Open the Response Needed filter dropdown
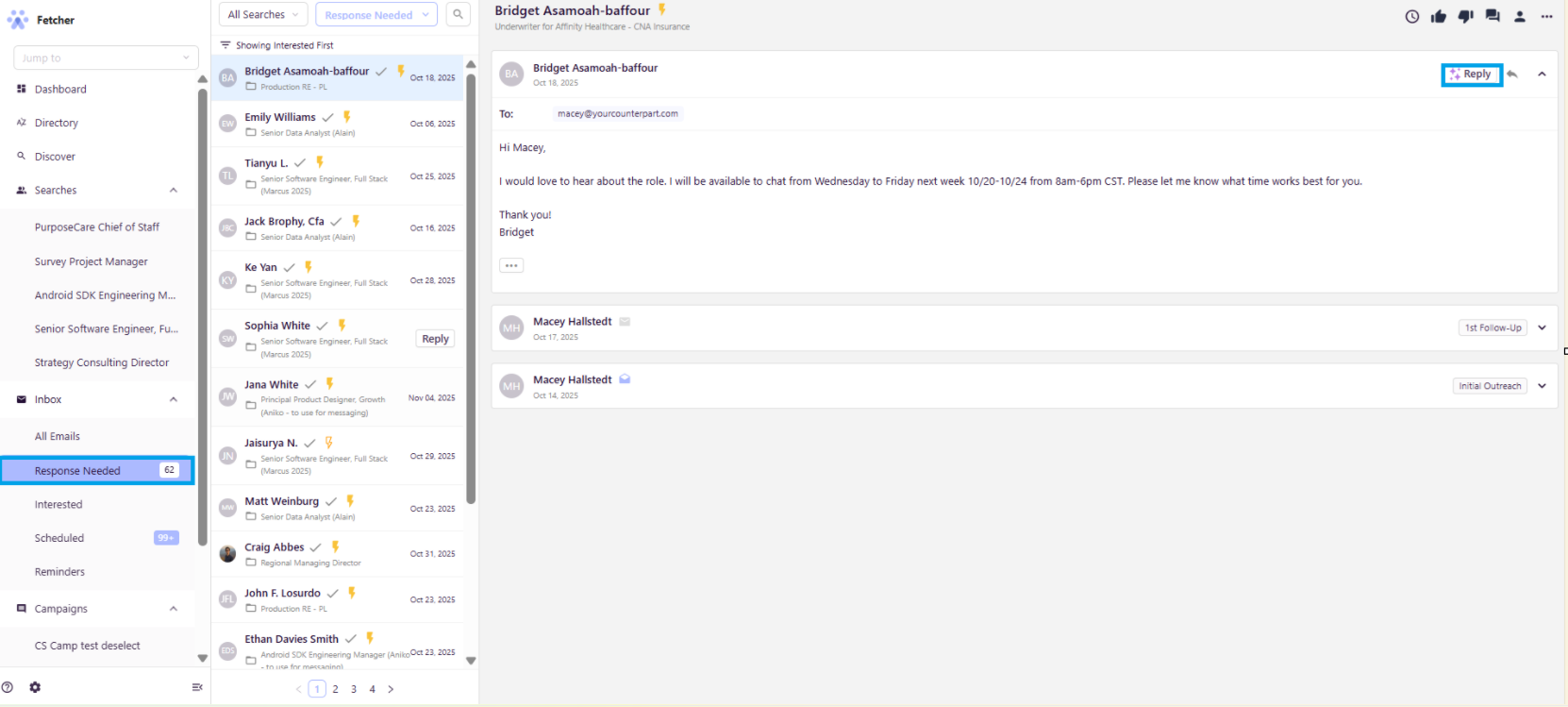Viewport: 1568px width, 707px height. (x=375, y=14)
